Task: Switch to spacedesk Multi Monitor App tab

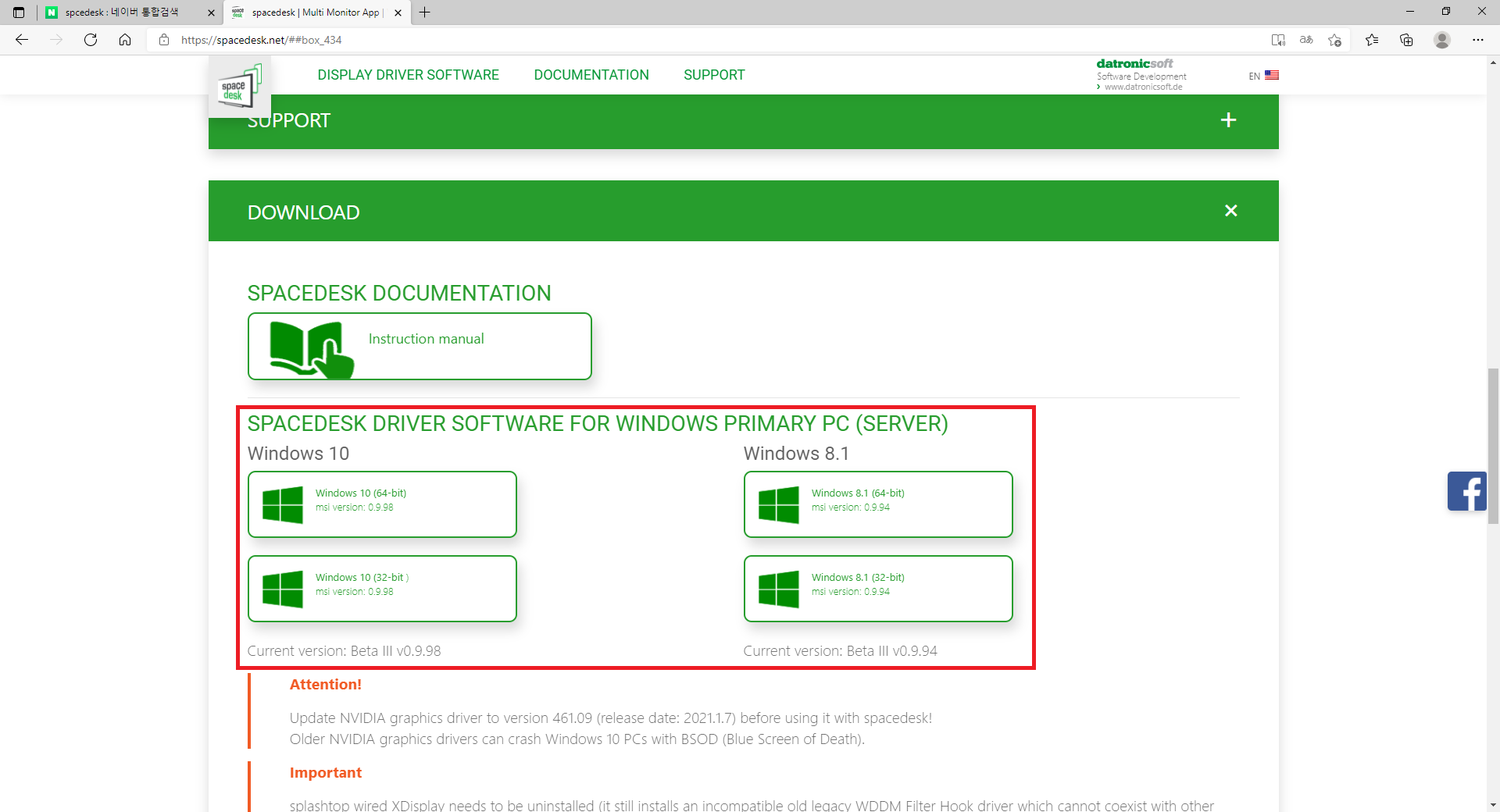Action: tap(316, 12)
